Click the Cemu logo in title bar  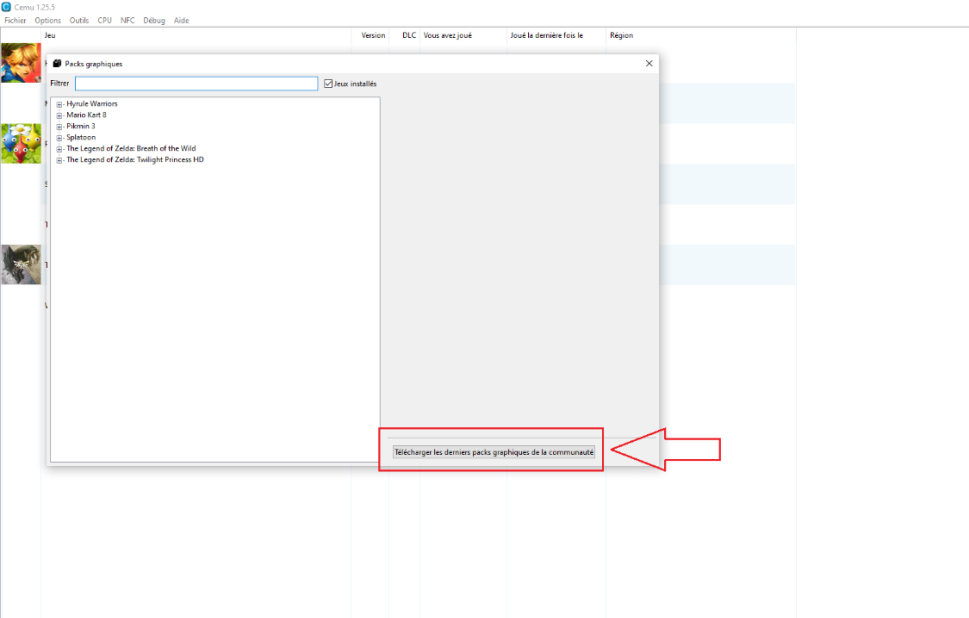point(7,7)
